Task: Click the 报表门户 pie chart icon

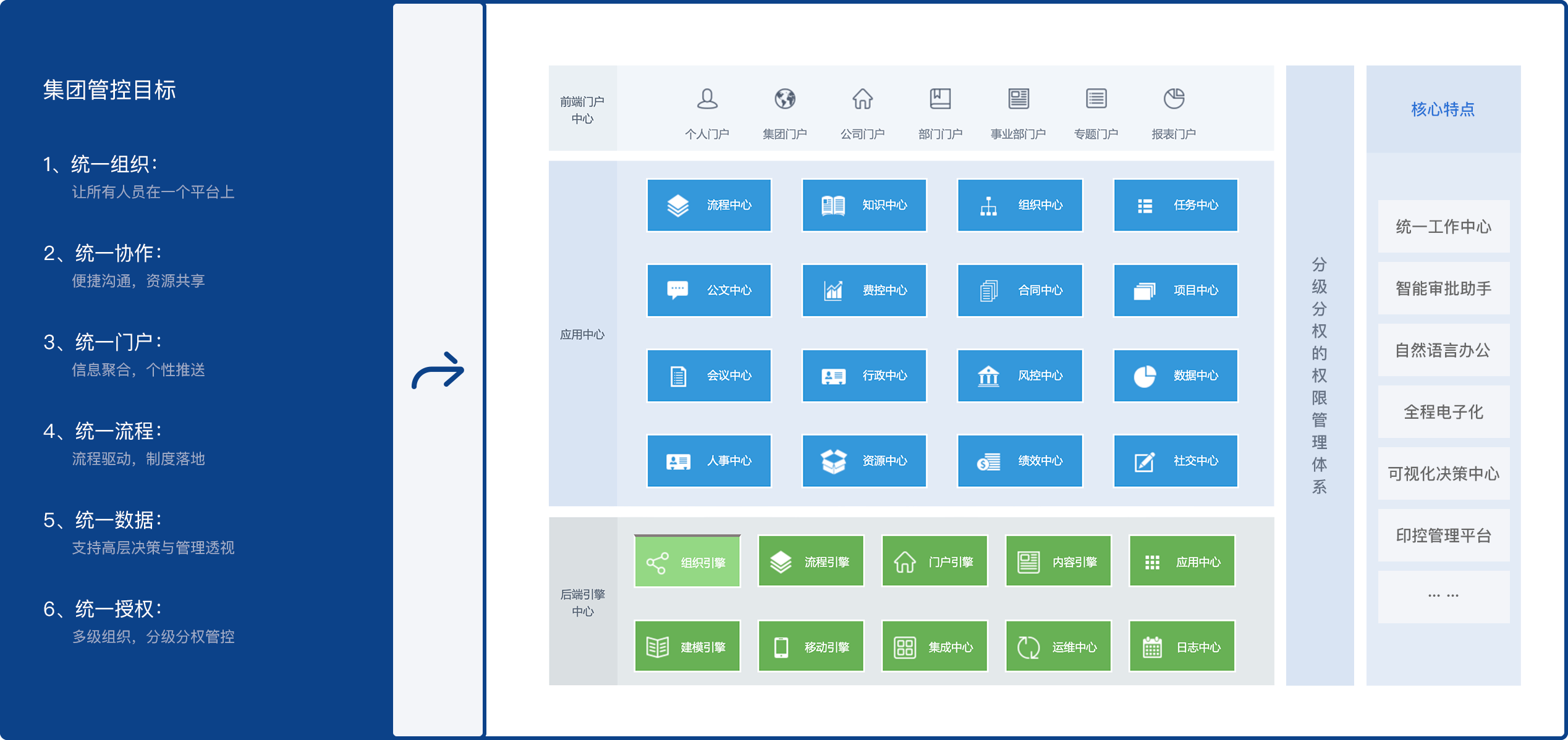Action: coord(1174,99)
